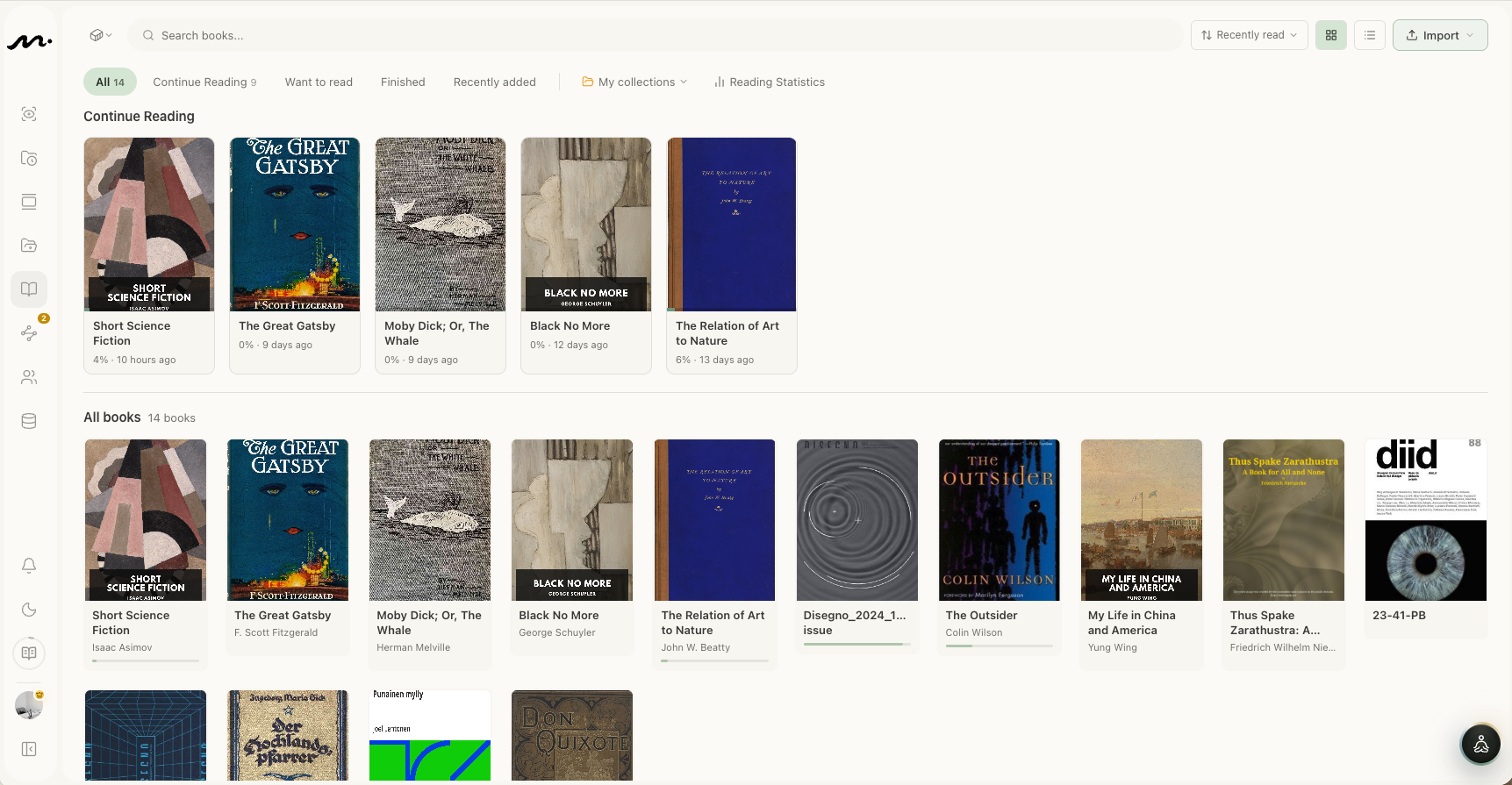The image size is (1512, 785).
Task: Click author name Herman Melville
Action: 413,647
